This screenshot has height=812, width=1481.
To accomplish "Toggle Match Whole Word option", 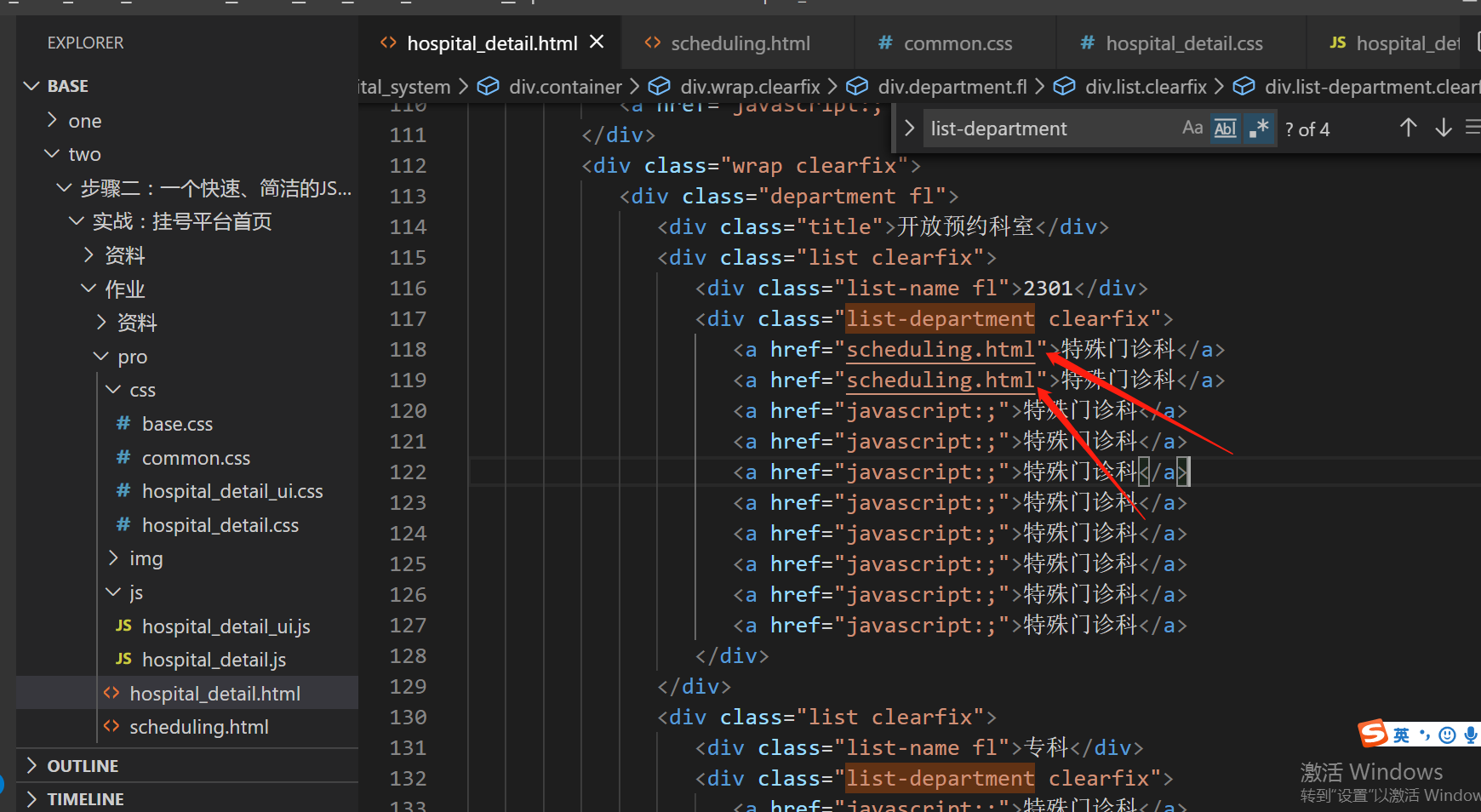I will (1226, 129).
